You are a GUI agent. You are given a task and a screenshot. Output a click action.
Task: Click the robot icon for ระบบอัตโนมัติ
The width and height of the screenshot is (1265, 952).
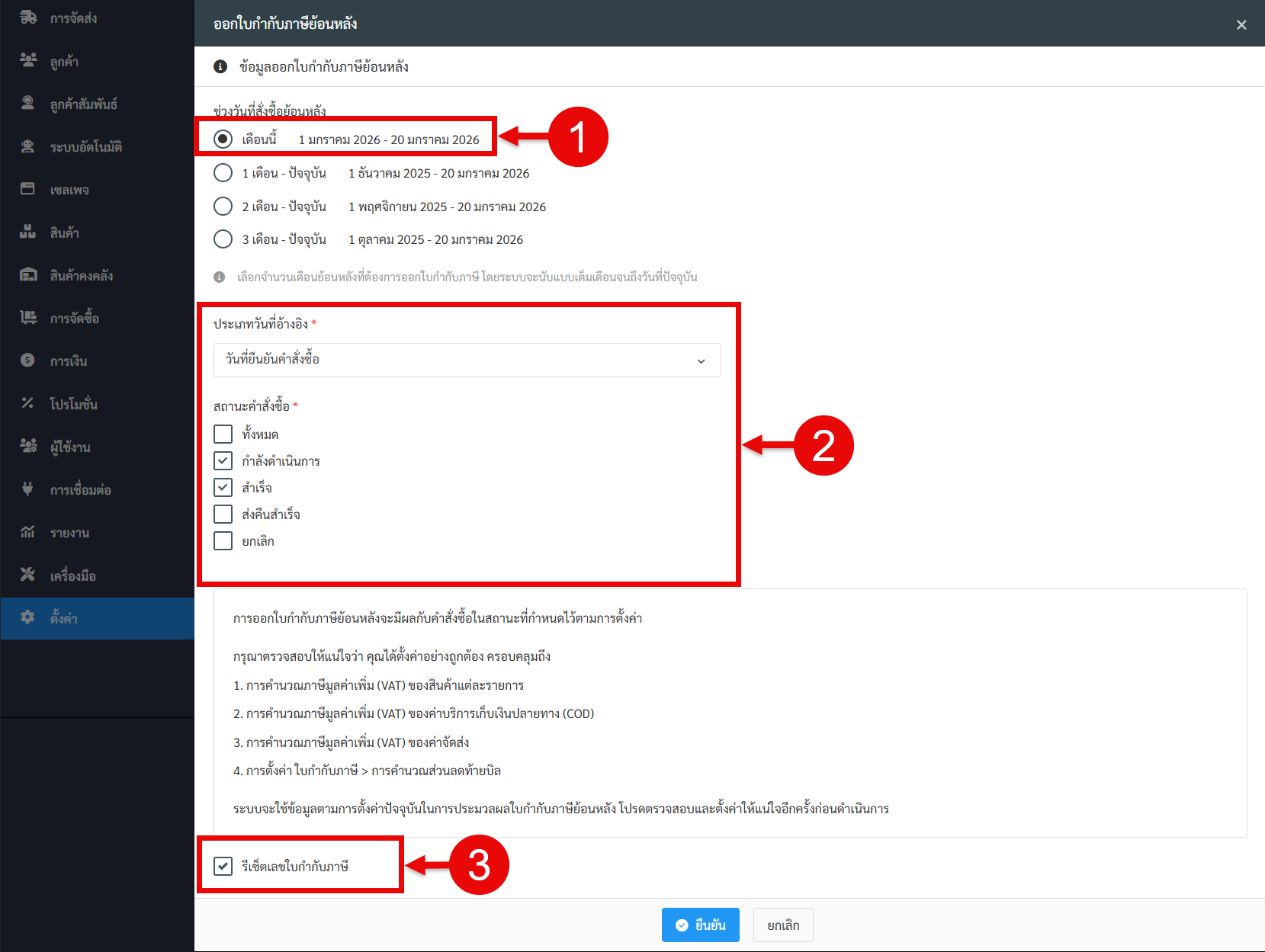pyautogui.click(x=28, y=146)
